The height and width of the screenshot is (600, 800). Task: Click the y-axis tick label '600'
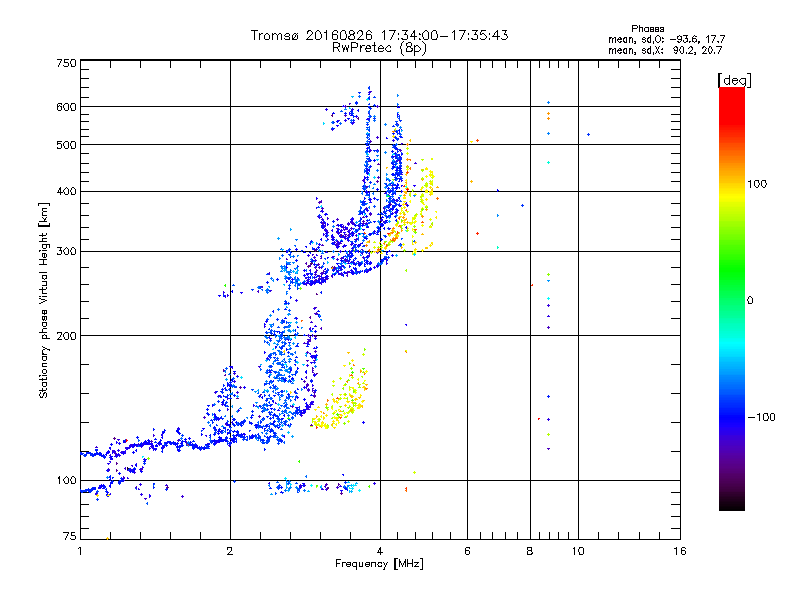point(67,107)
